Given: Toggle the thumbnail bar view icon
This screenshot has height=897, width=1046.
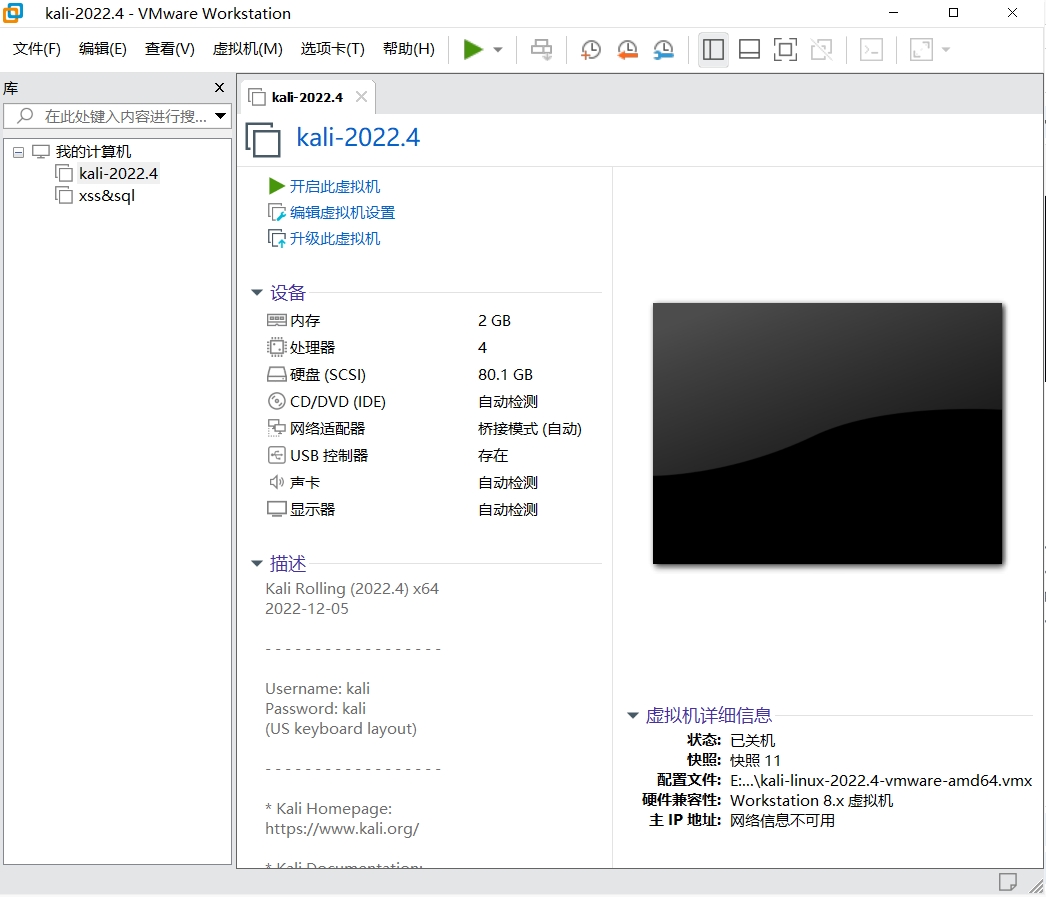Looking at the screenshot, I should point(749,49).
